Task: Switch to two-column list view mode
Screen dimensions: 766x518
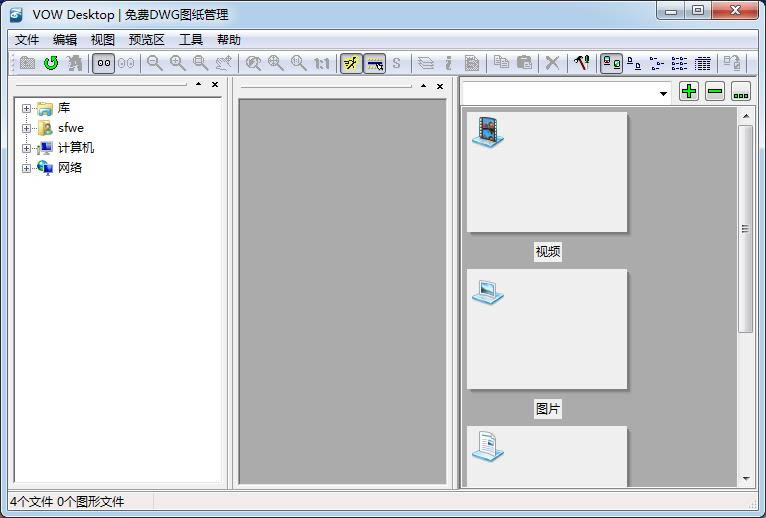Action: tap(680, 63)
